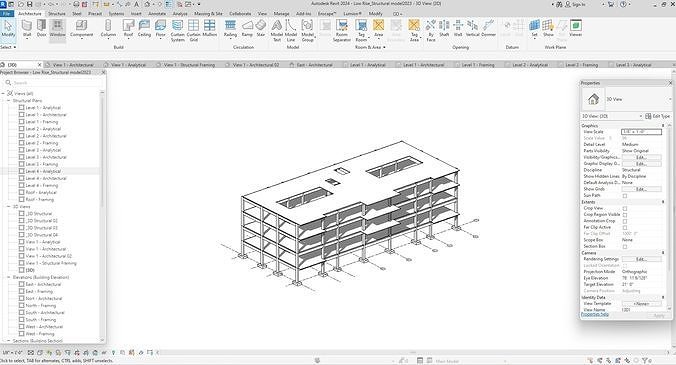This screenshot has height=365, width=676.
Task: Open the Properties help link
Action: [x=595, y=315]
